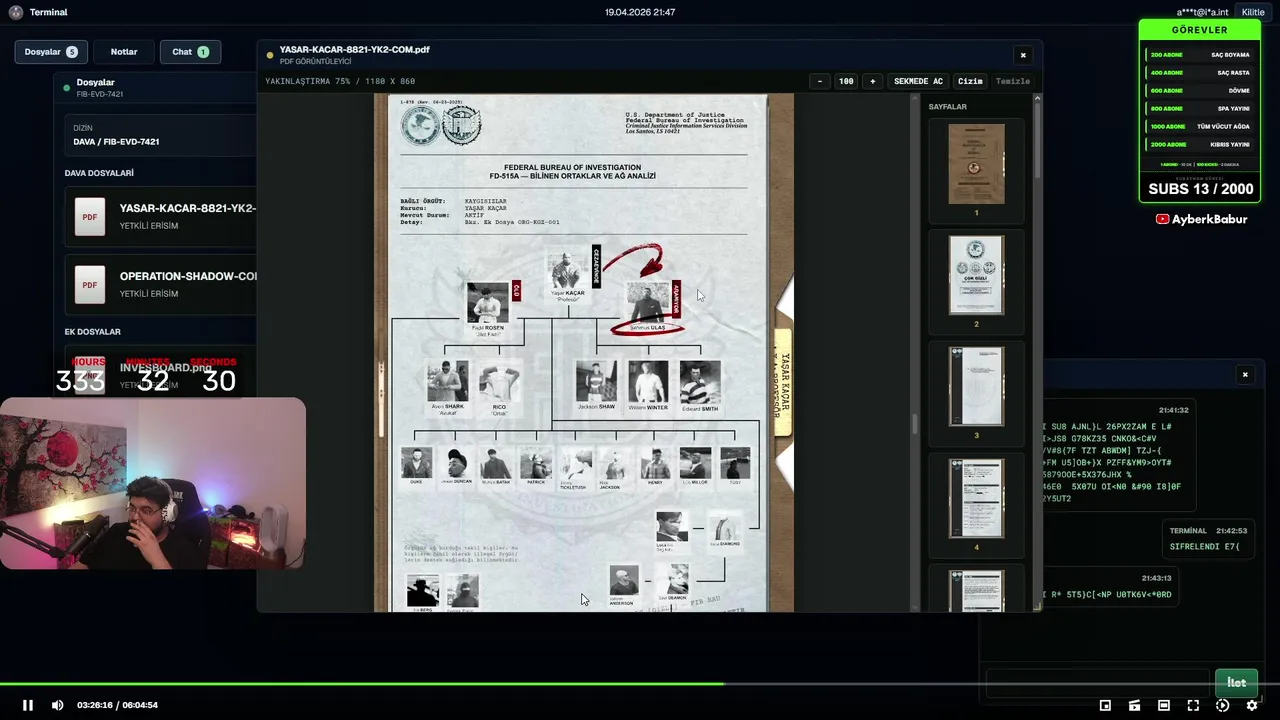
Task: Click PDF icon of YASAR-KACAR file
Action: point(90,217)
